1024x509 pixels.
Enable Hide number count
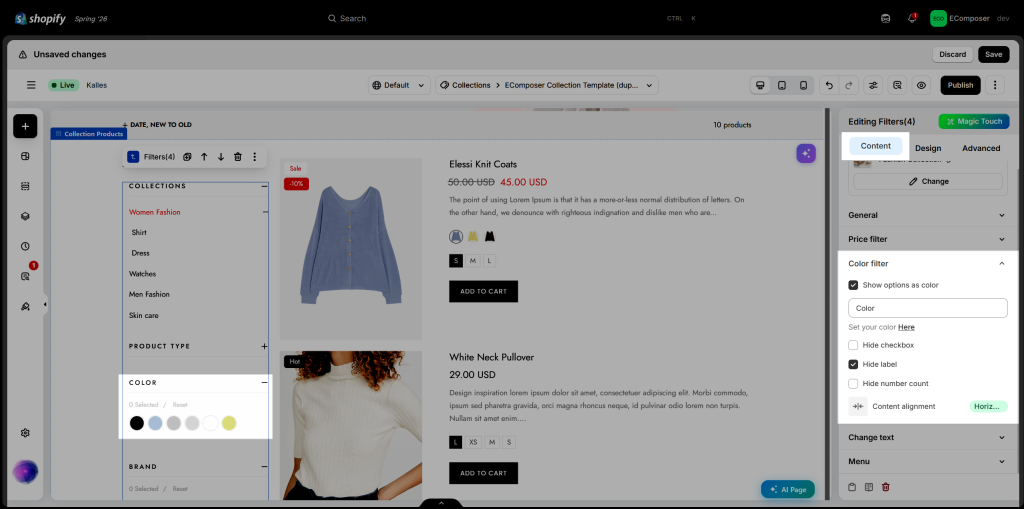click(853, 384)
